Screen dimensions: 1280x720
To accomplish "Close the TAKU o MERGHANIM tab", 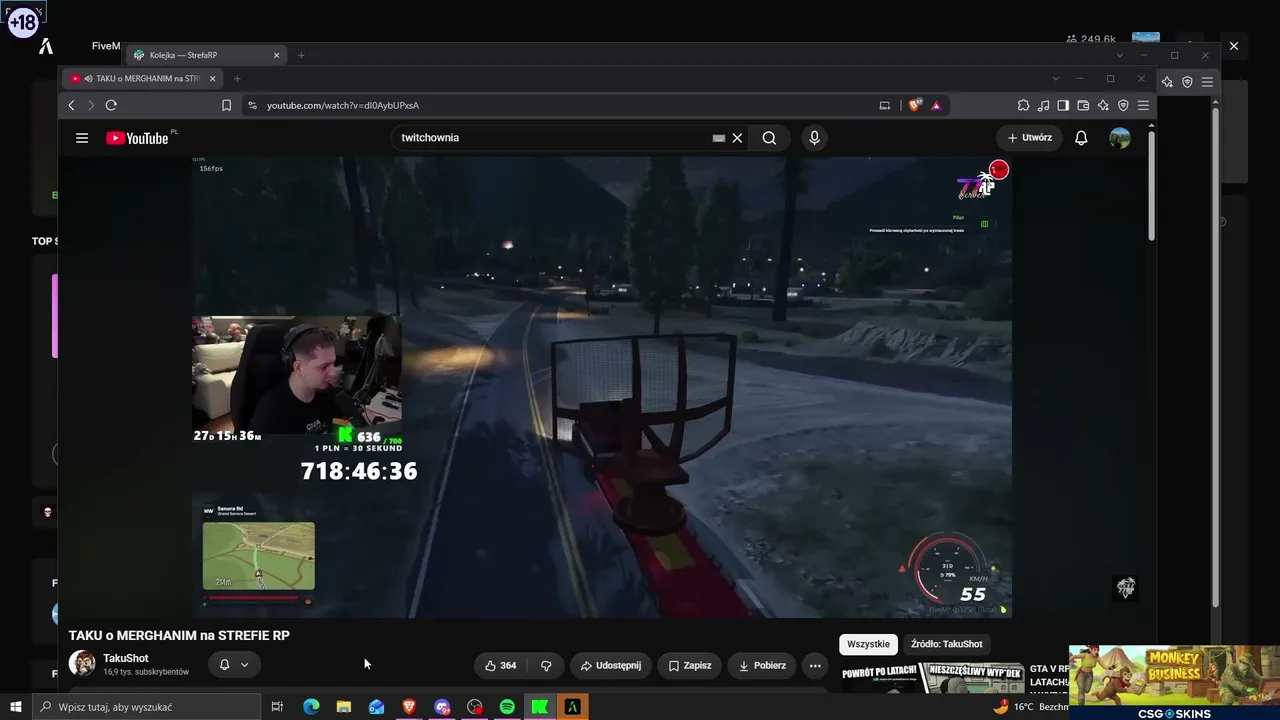I will [212, 79].
